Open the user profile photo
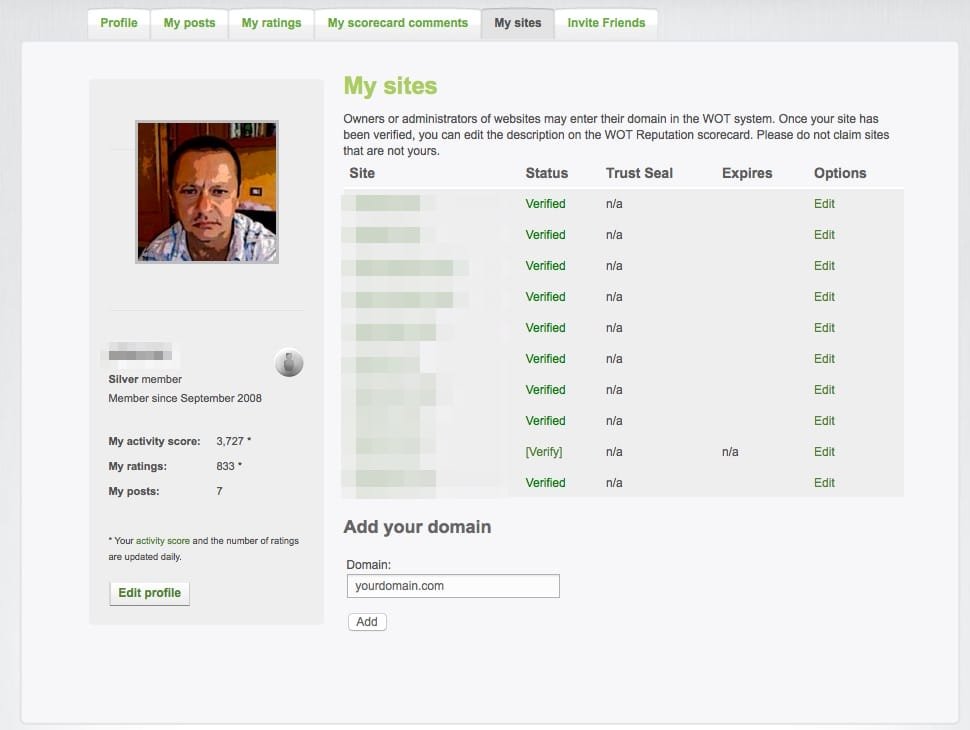The height and width of the screenshot is (730, 970). [207, 192]
